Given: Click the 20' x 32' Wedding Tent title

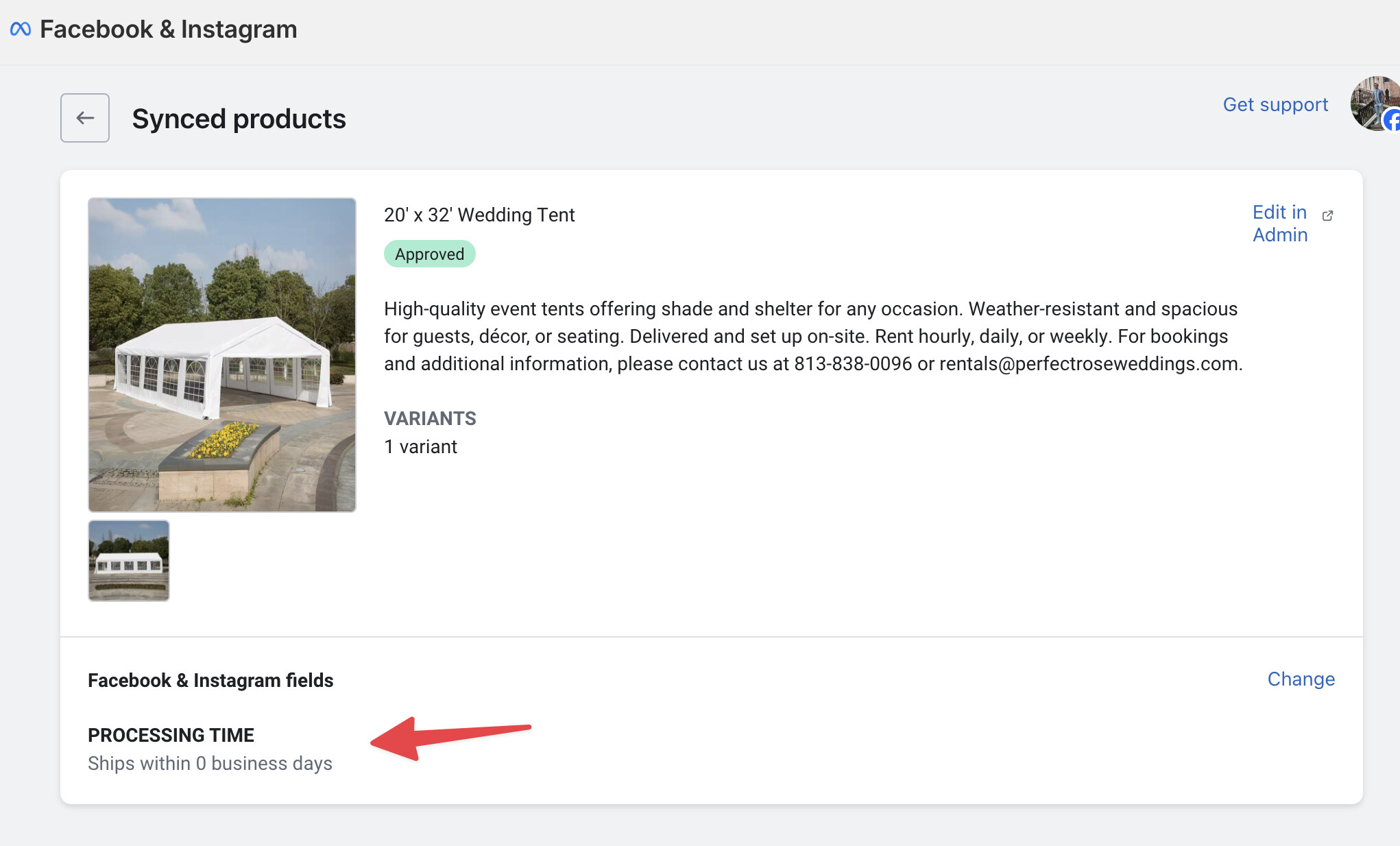Looking at the screenshot, I should pos(479,215).
